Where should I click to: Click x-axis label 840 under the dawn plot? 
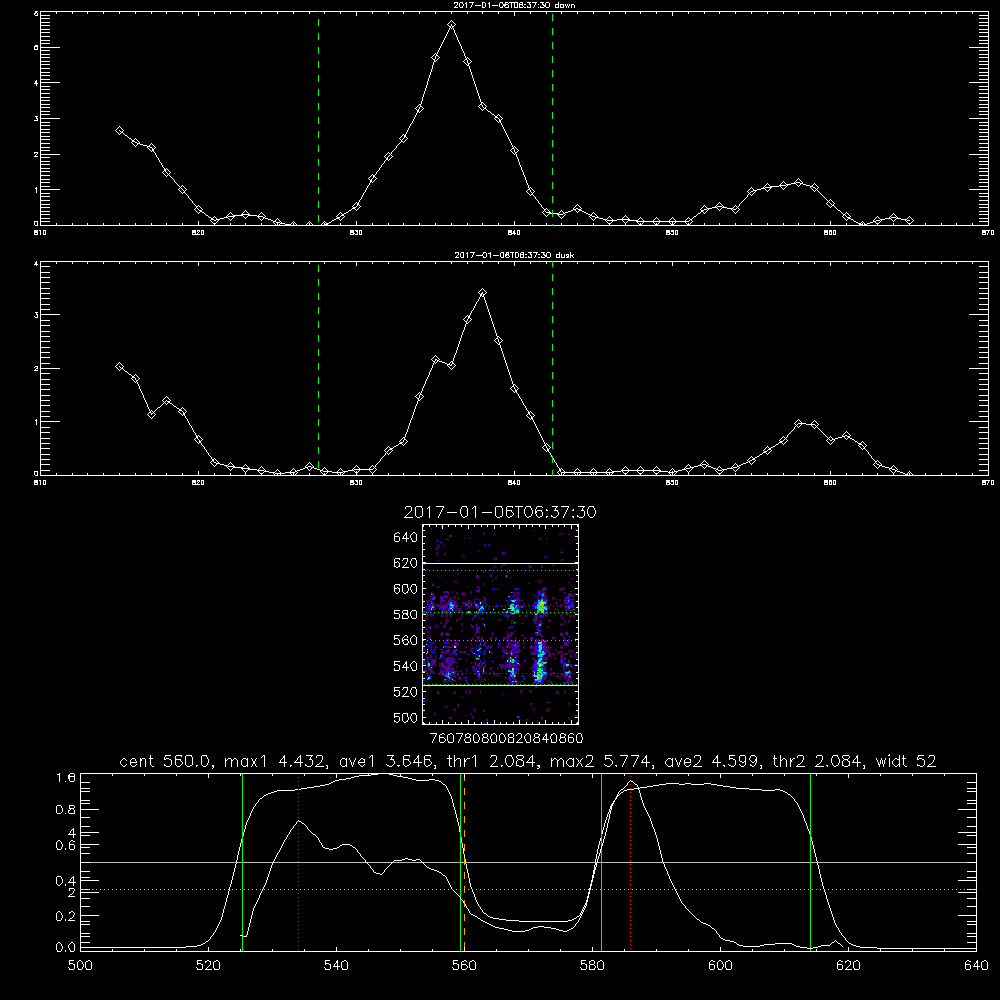pos(514,233)
